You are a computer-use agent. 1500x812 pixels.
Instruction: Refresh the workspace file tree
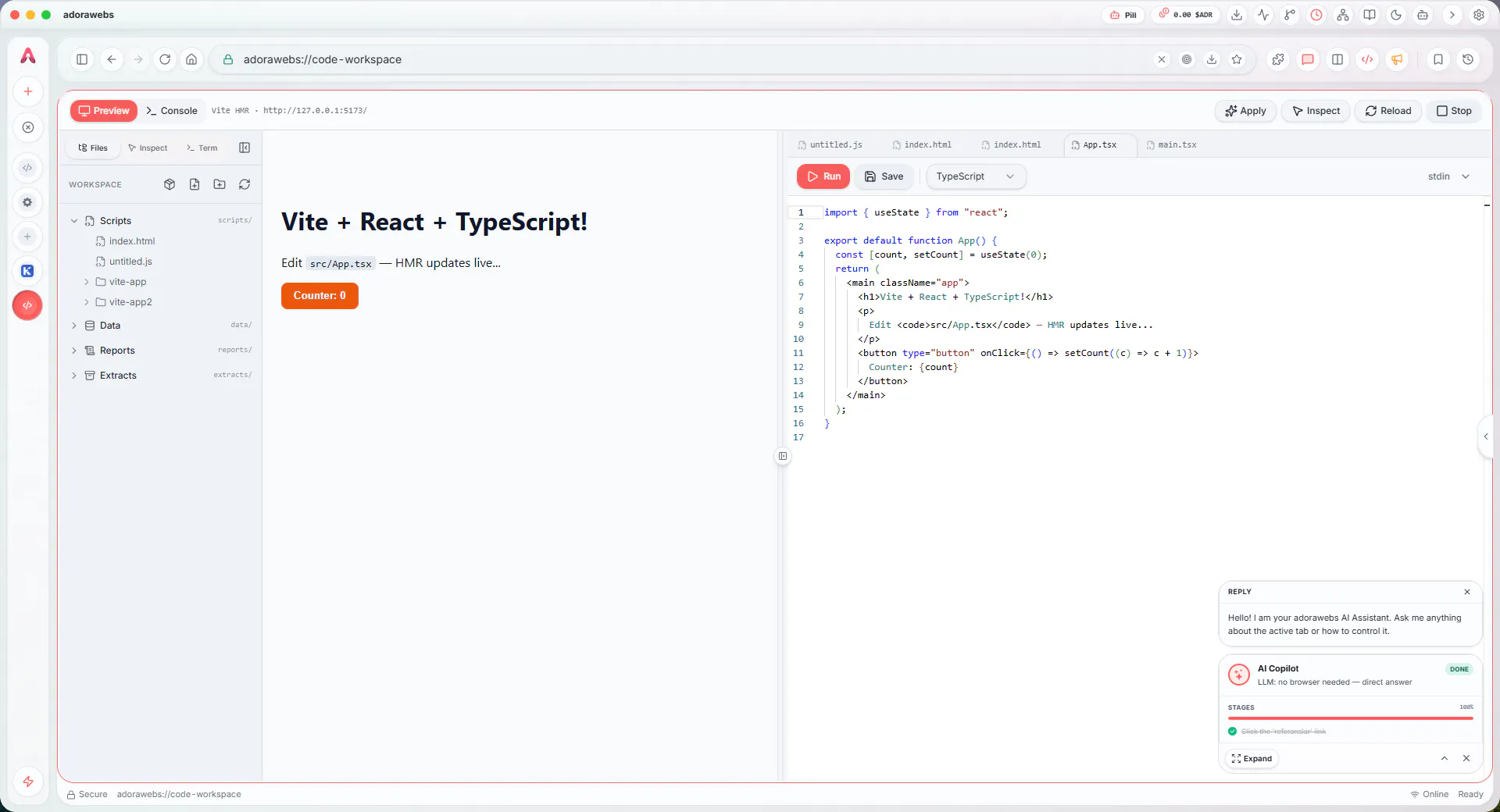(x=245, y=184)
